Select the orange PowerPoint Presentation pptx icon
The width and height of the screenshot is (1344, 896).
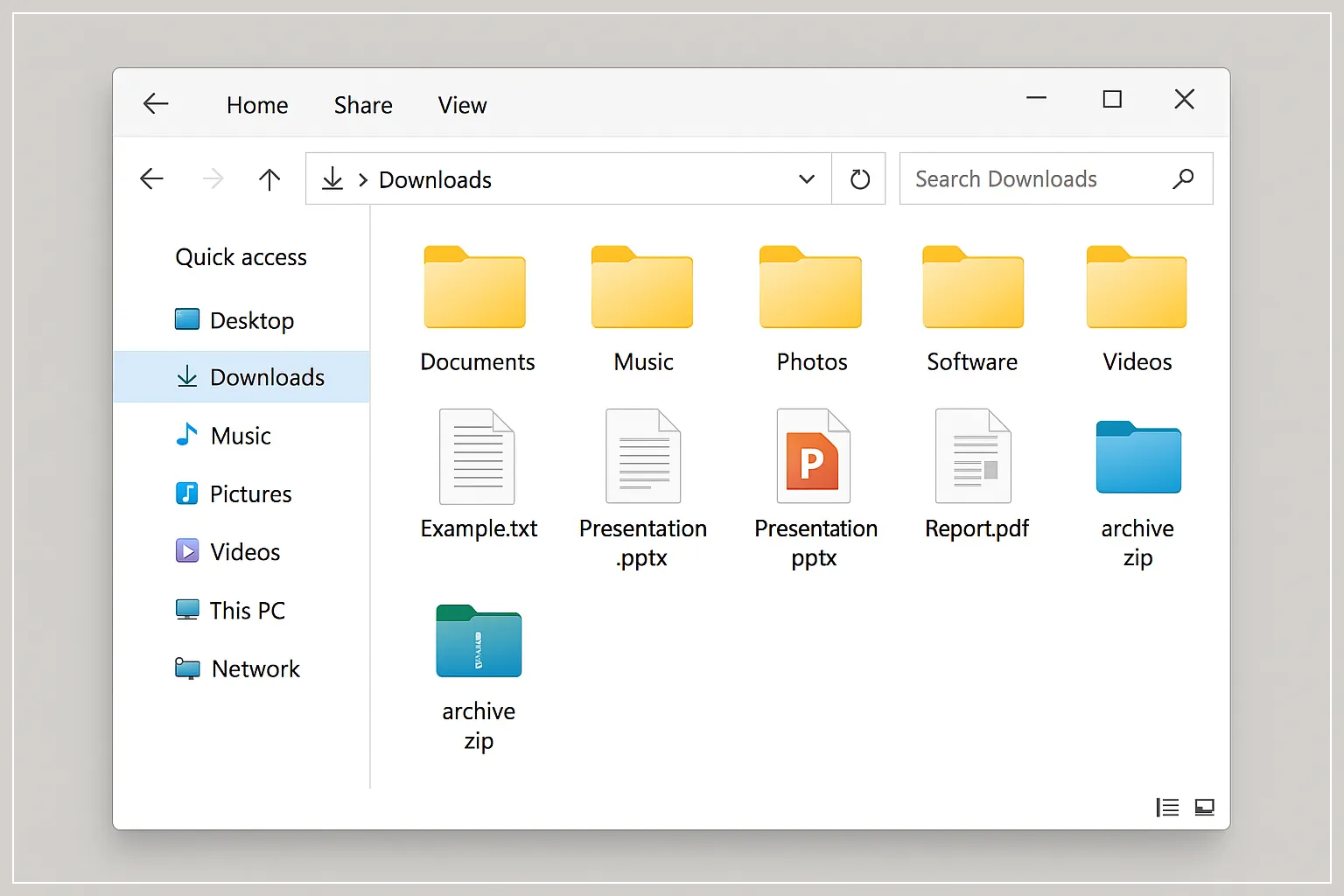[x=813, y=456]
